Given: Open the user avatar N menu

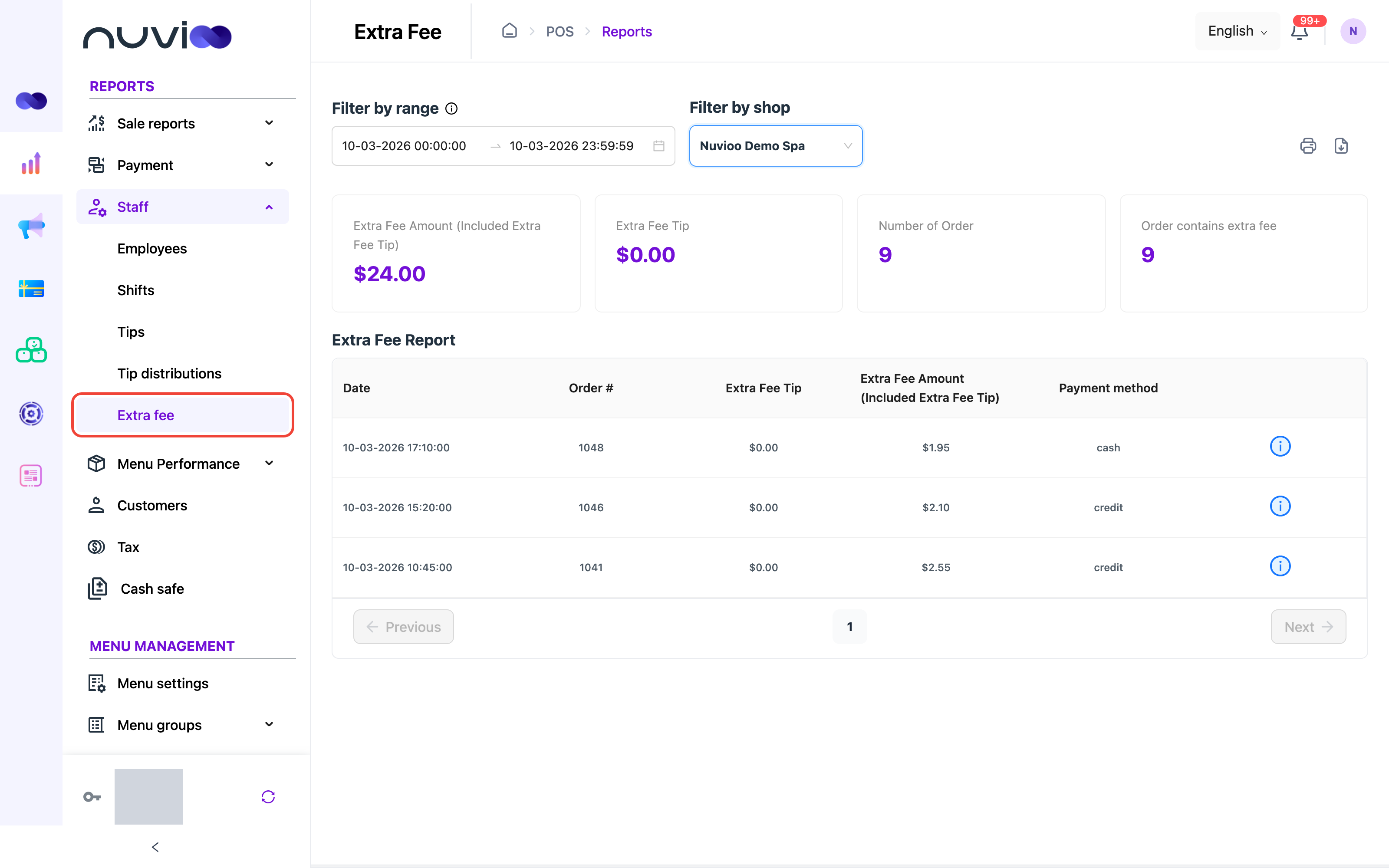Looking at the screenshot, I should click(1353, 31).
